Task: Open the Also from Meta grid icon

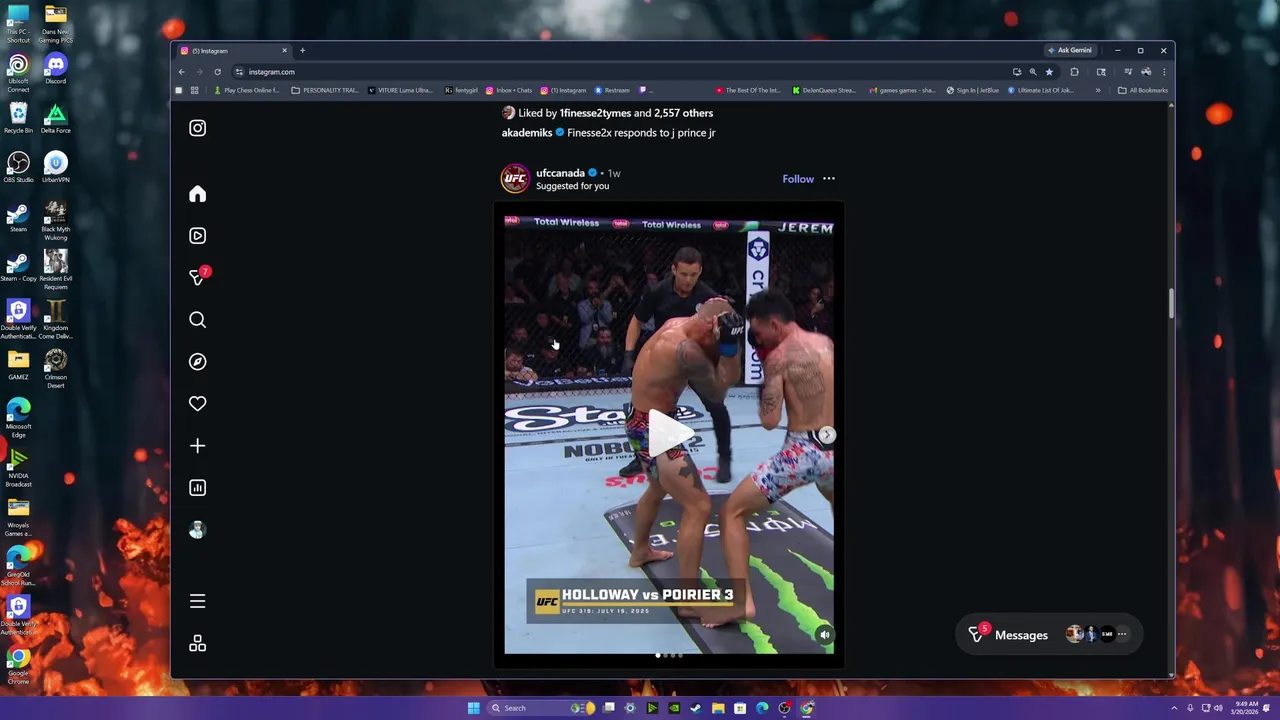Action: (197, 643)
